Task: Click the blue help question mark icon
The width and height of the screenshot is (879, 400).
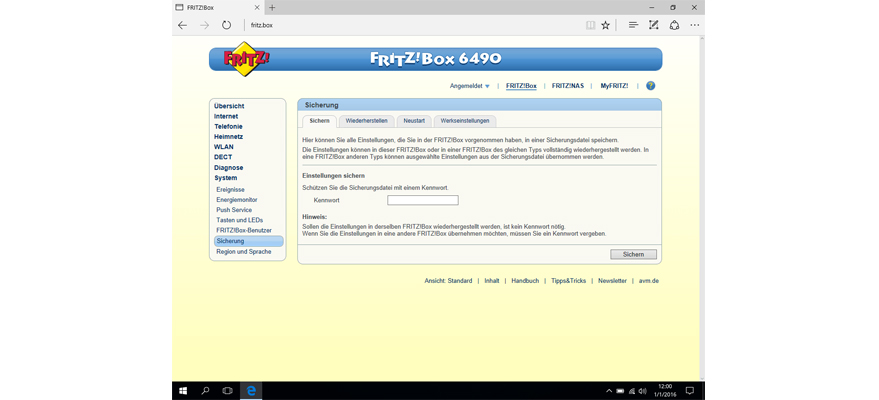Action: pyautogui.click(x=650, y=86)
